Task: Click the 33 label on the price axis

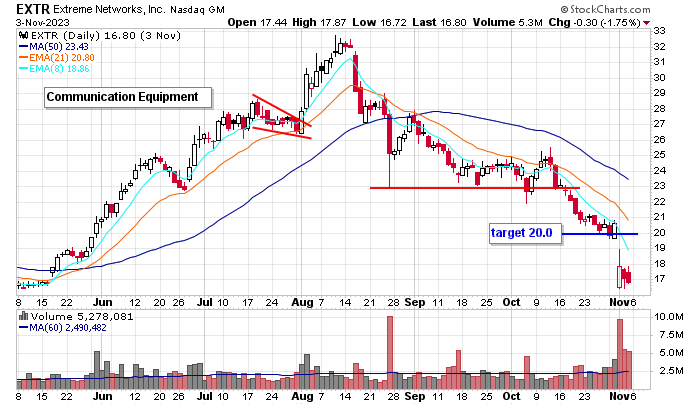Action: coord(659,31)
